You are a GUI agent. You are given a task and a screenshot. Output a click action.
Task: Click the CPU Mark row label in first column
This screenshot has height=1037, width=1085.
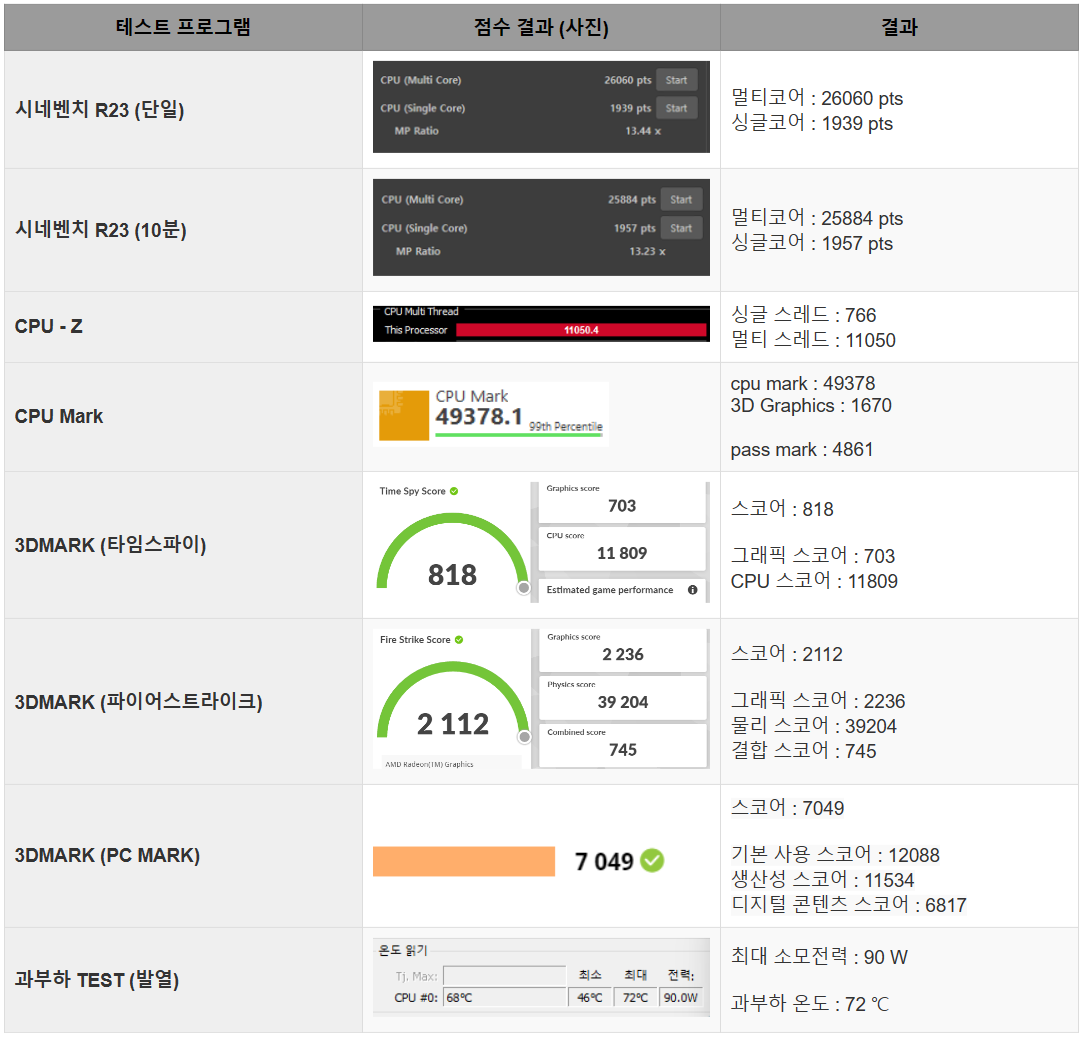tap(59, 416)
